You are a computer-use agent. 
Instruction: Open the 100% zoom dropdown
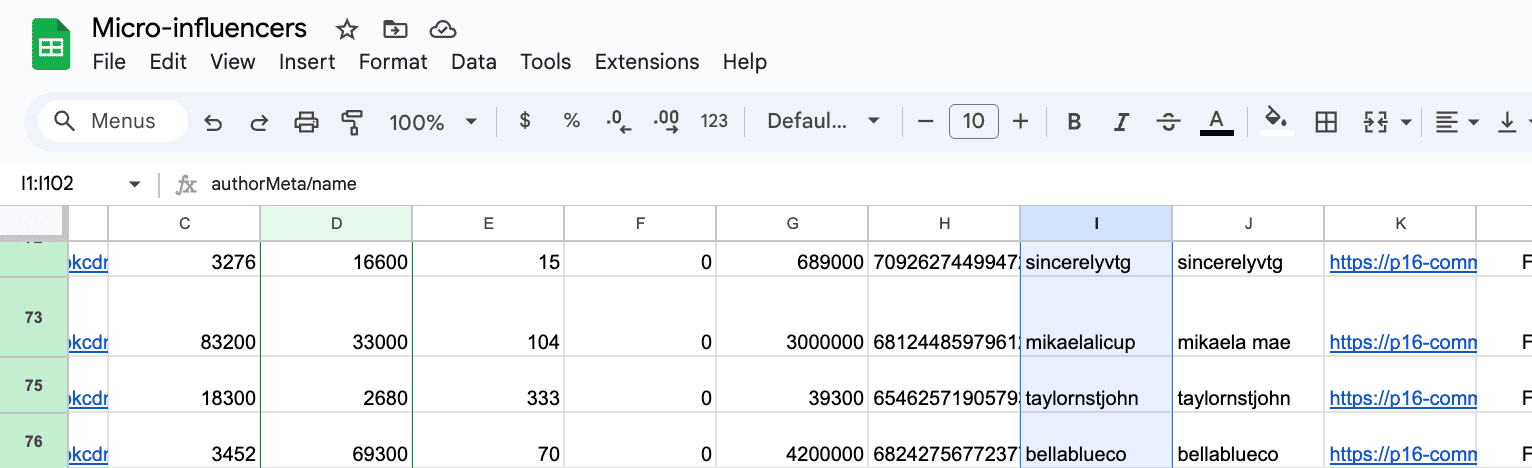433,122
